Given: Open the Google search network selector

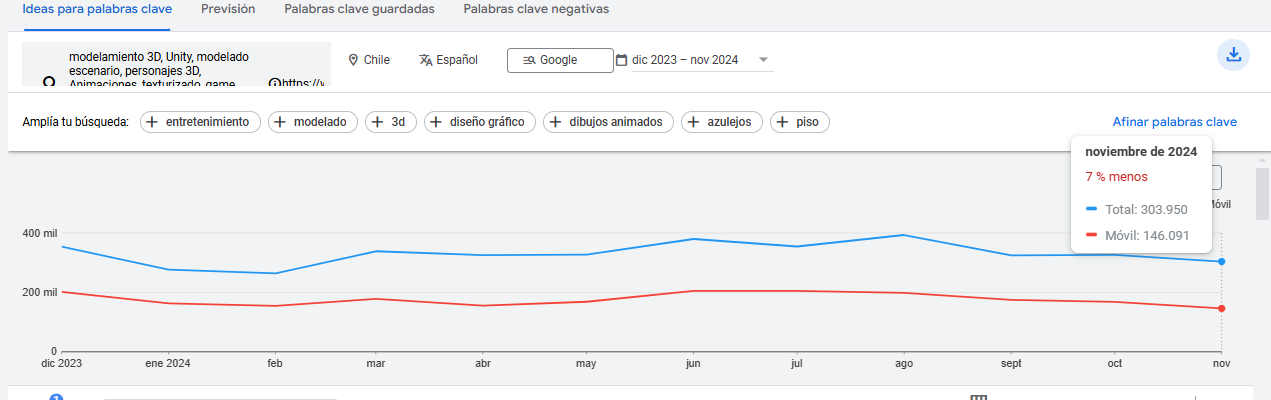Looking at the screenshot, I should click(x=560, y=60).
